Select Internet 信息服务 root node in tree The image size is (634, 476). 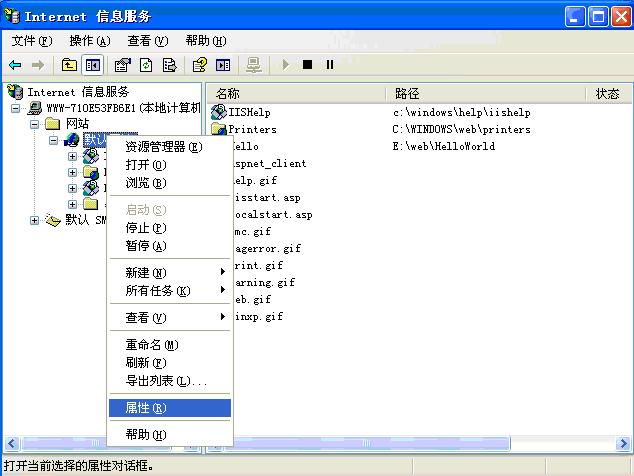pyautogui.click(x=78, y=92)
